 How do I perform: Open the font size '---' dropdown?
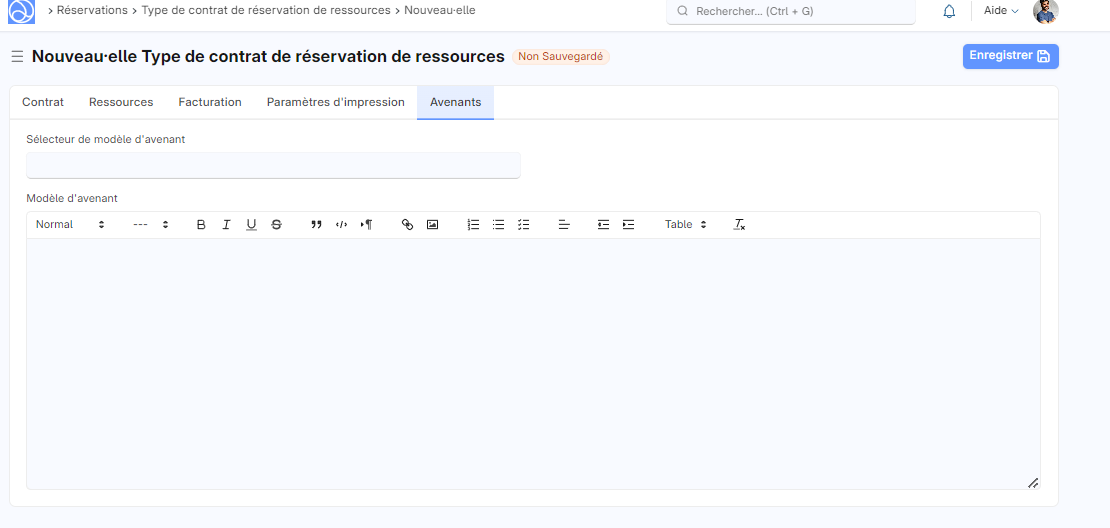pyautogui.click(x=151, y=224)
